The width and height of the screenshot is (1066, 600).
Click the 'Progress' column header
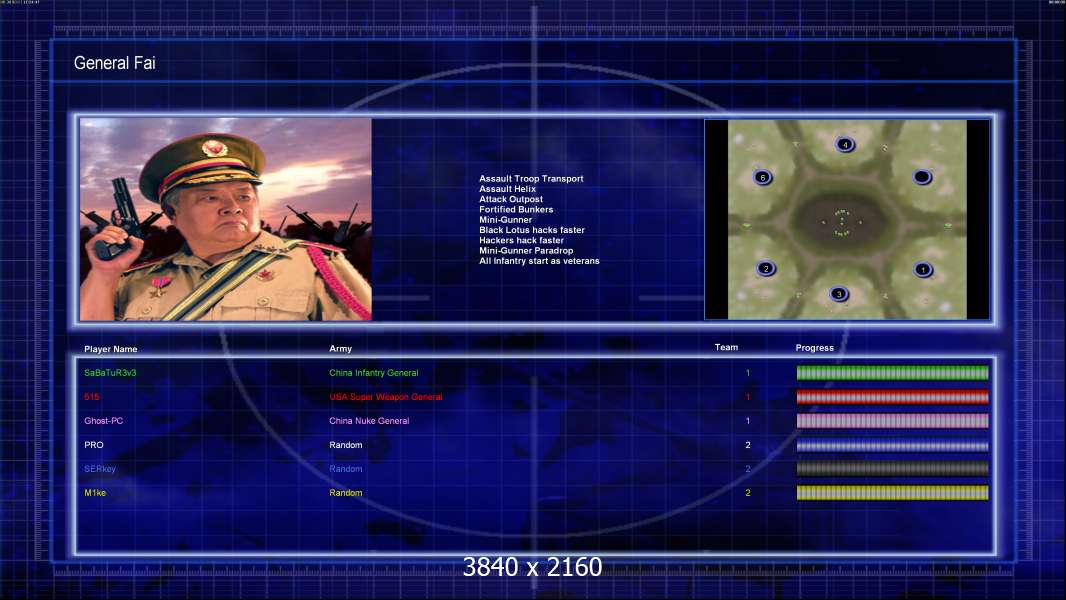coord(814,348)
